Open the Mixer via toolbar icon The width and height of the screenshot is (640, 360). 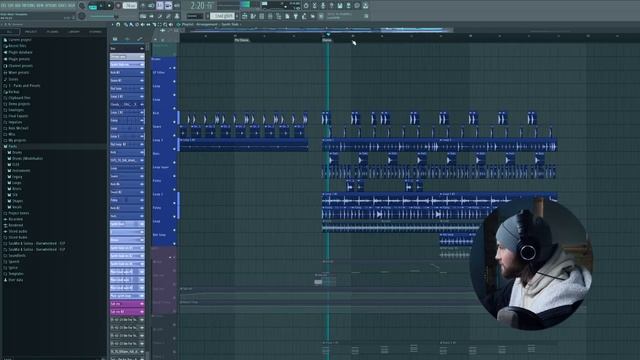270,16
